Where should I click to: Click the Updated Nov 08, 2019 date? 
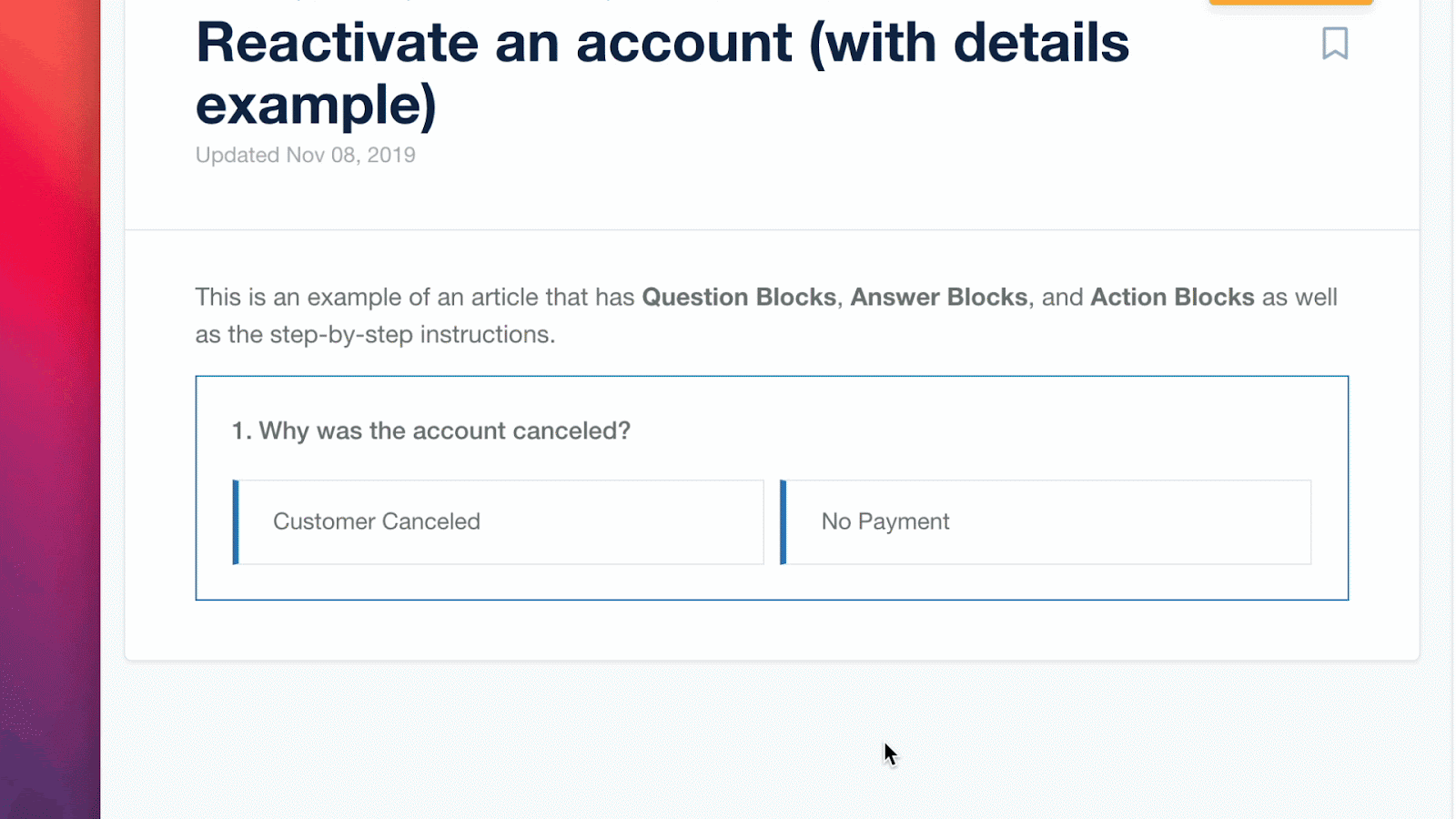pyautogui.click(x=306, y=155)
